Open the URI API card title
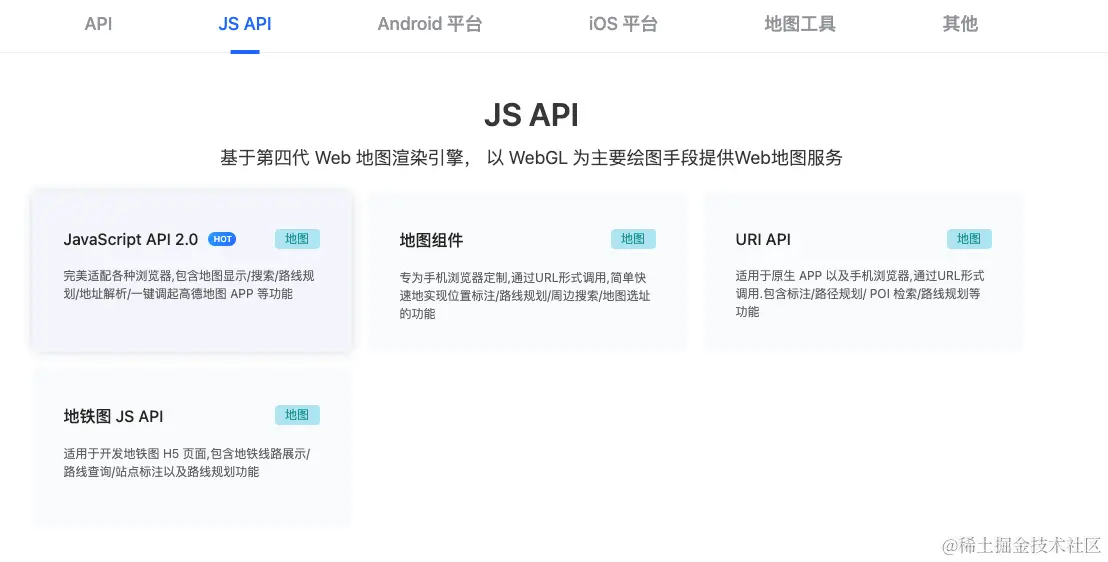This screenshot has height=562, width=1108. point(763,240)
